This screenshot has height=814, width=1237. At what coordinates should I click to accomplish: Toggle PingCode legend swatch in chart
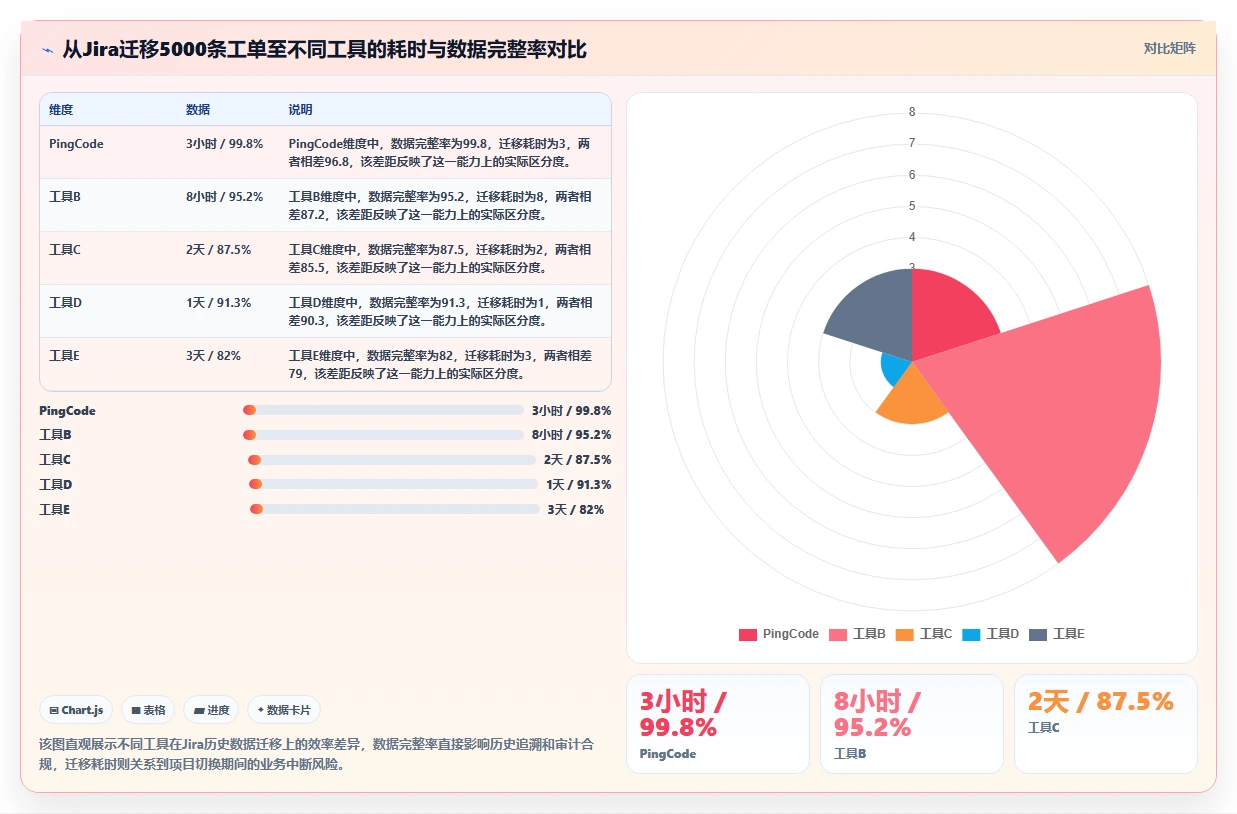coord(748,634)
